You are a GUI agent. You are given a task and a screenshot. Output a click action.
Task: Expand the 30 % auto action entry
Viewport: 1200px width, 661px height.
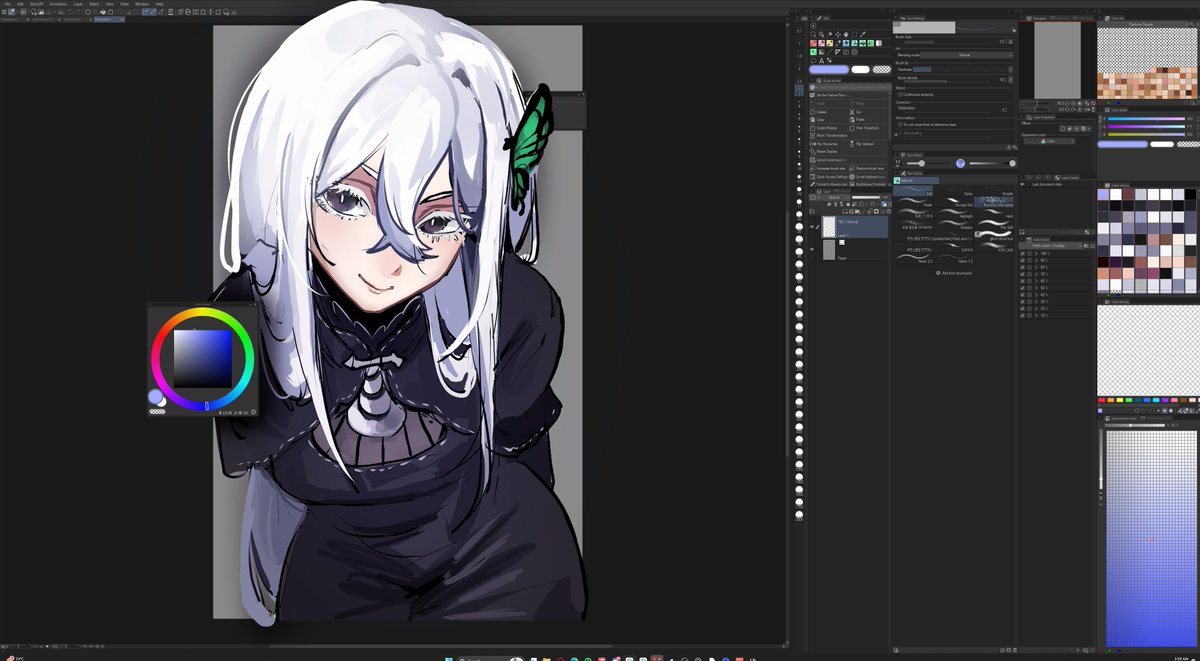tap(1036, 302)
